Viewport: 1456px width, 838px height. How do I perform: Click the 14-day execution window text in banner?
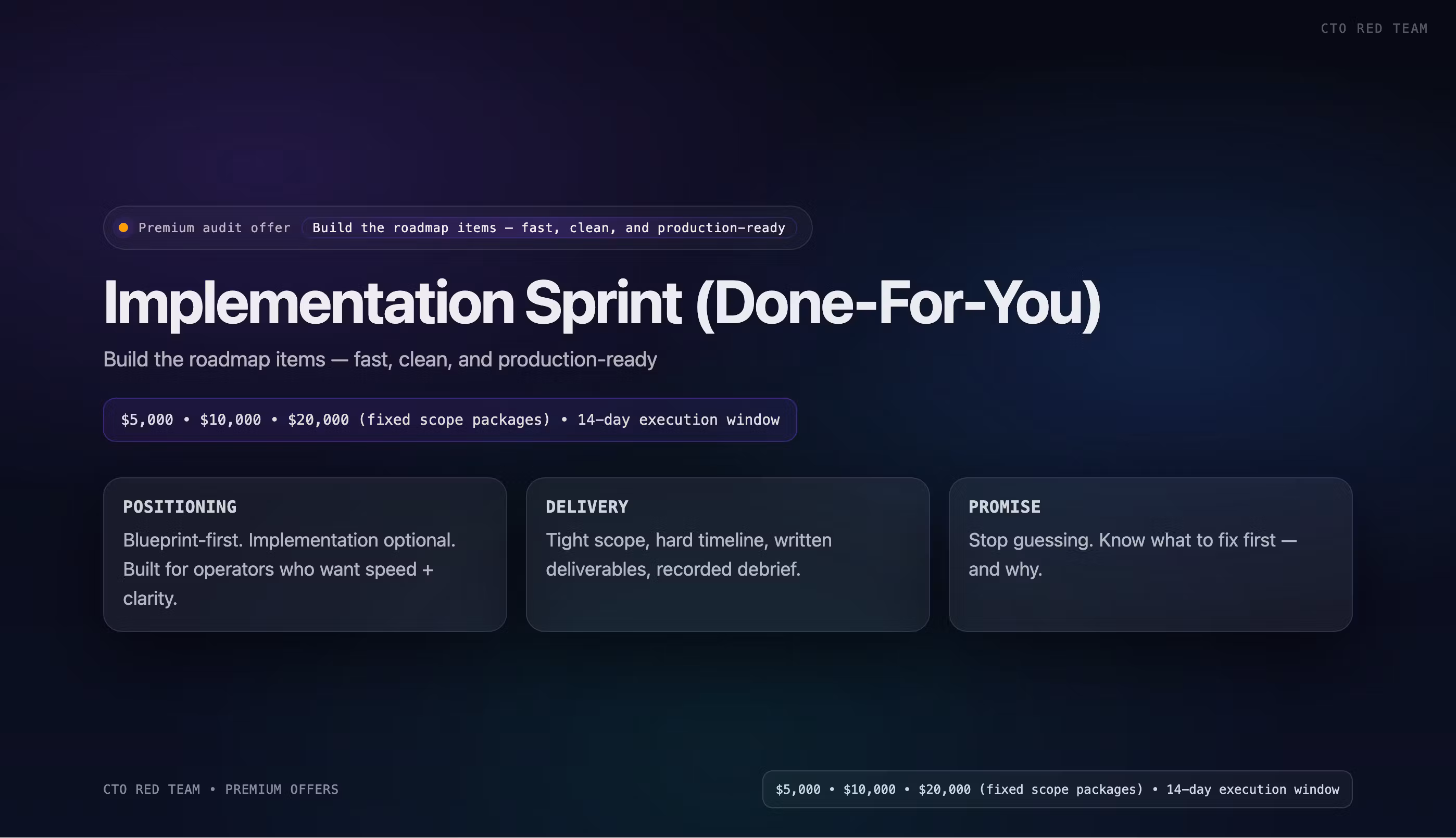coord(678,420)
